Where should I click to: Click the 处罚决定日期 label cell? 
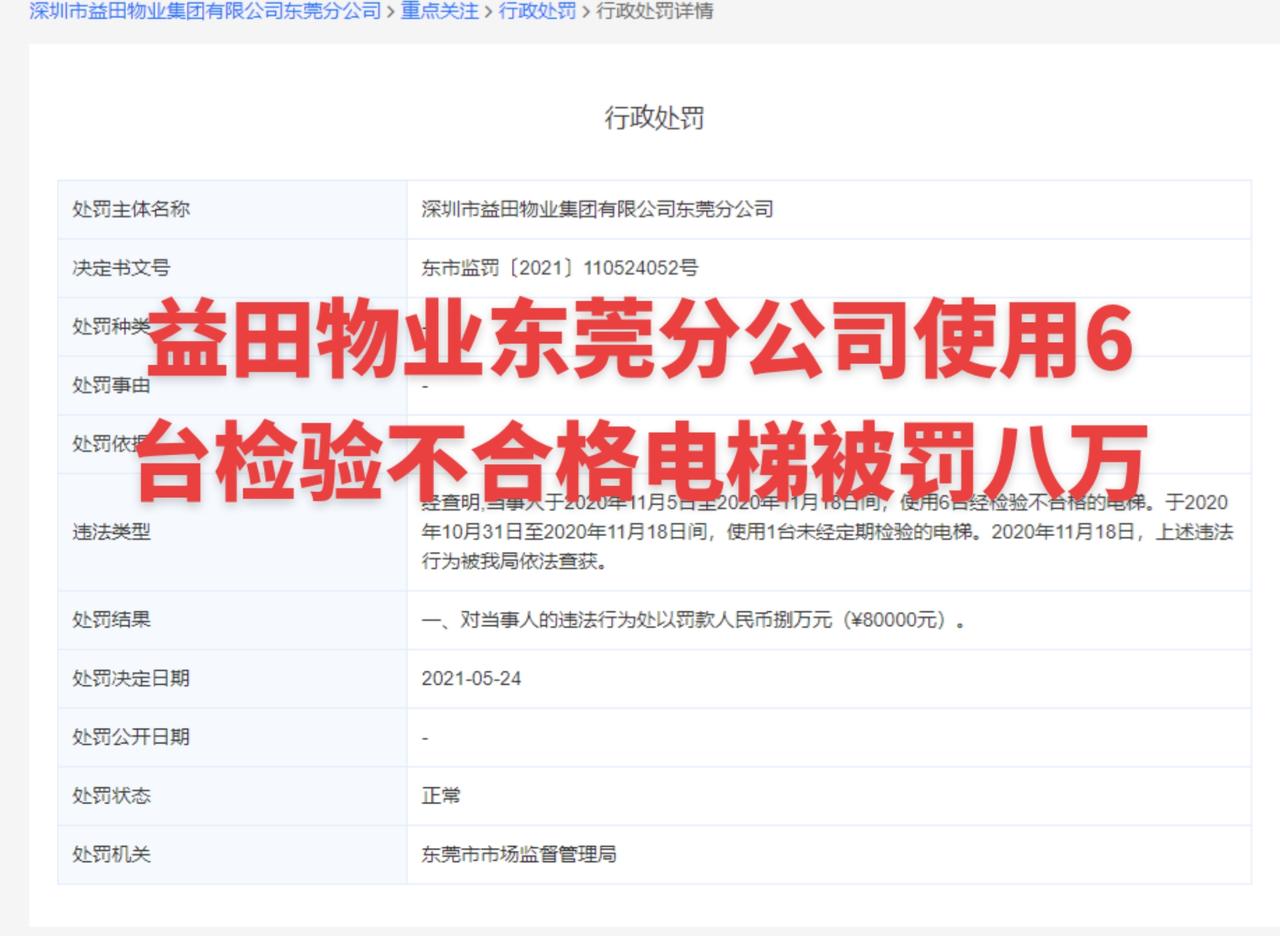[x=232, y=678]
